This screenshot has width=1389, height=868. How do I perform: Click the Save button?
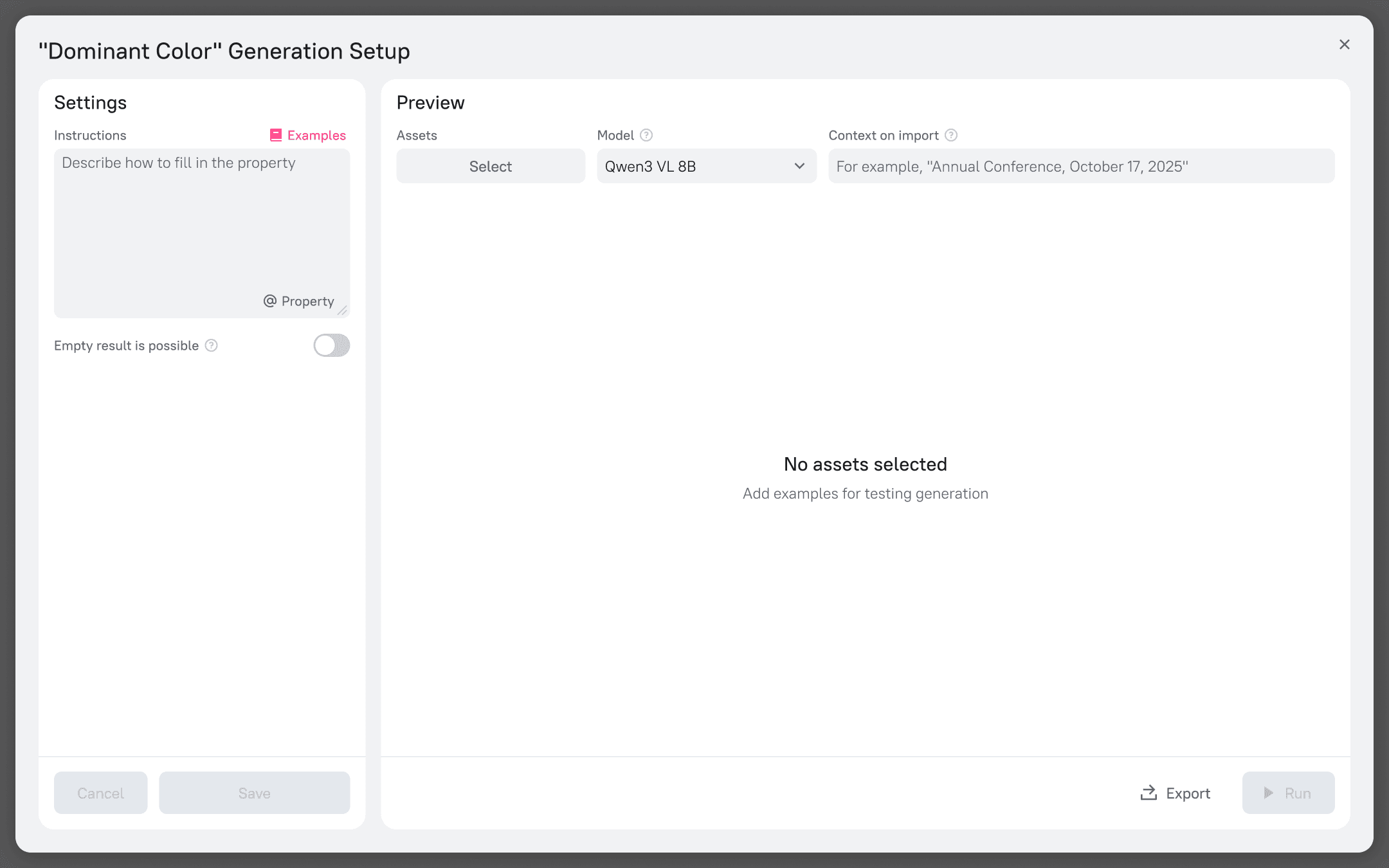(254, 793)
